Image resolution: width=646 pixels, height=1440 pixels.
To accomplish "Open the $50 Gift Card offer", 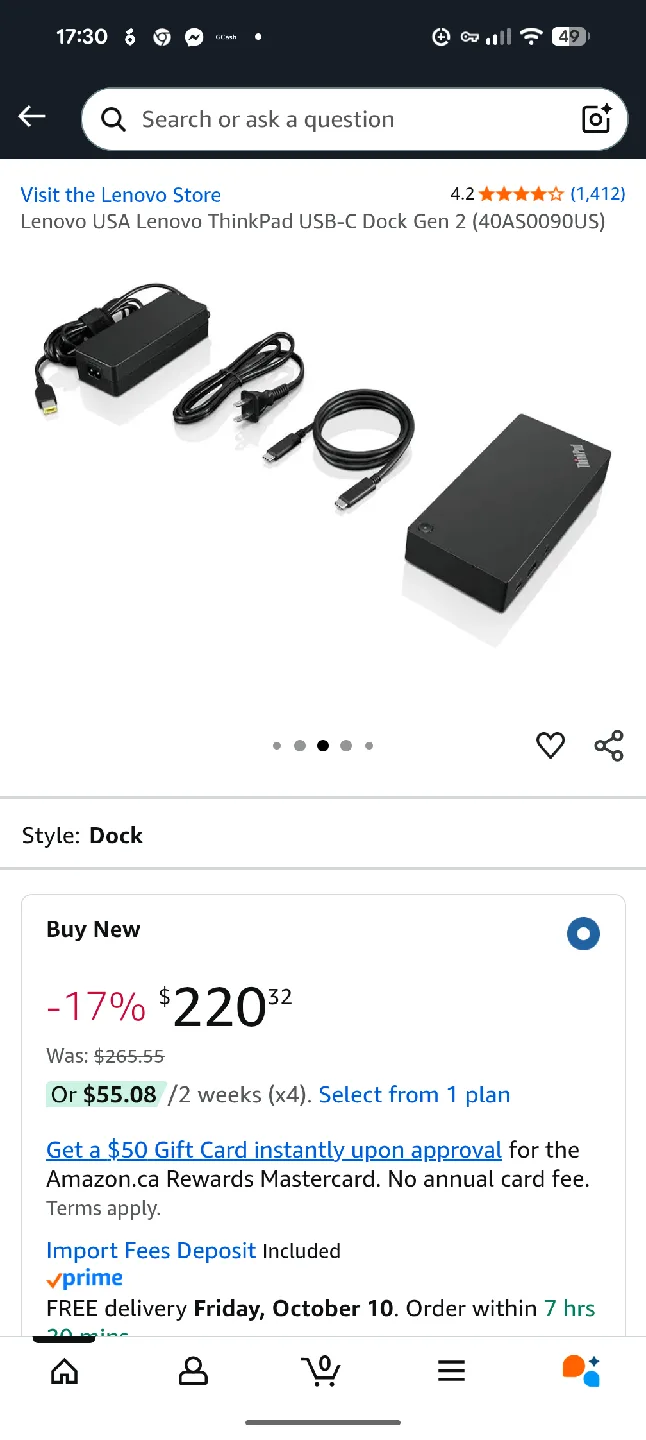I will click(x=273, y=1149).
